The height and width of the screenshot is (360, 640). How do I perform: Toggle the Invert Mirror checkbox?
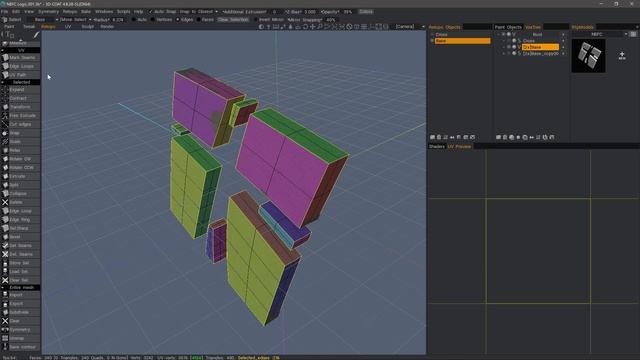coord(256,20)
